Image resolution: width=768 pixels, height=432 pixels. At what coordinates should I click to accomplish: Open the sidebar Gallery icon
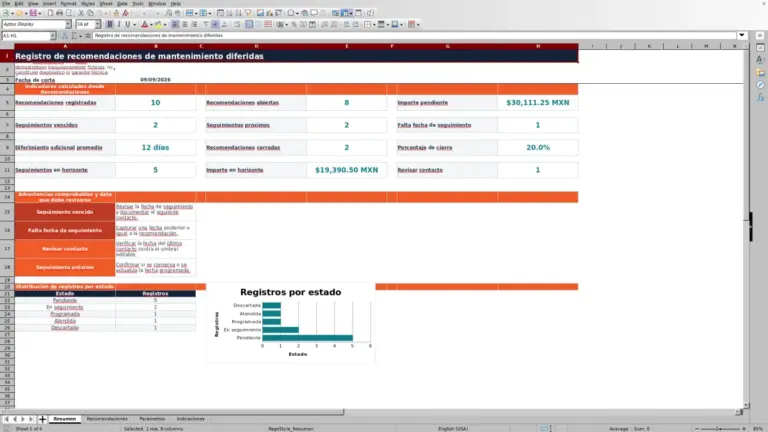[x=760, y=72]
